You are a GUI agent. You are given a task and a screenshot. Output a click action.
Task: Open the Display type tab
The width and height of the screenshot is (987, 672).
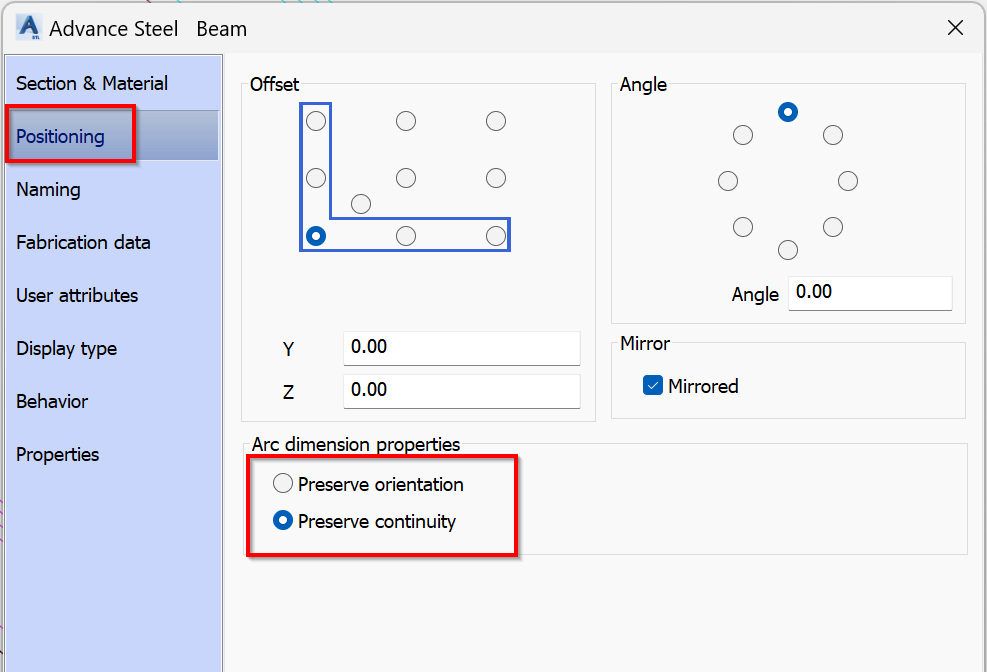tap(67, 348)
